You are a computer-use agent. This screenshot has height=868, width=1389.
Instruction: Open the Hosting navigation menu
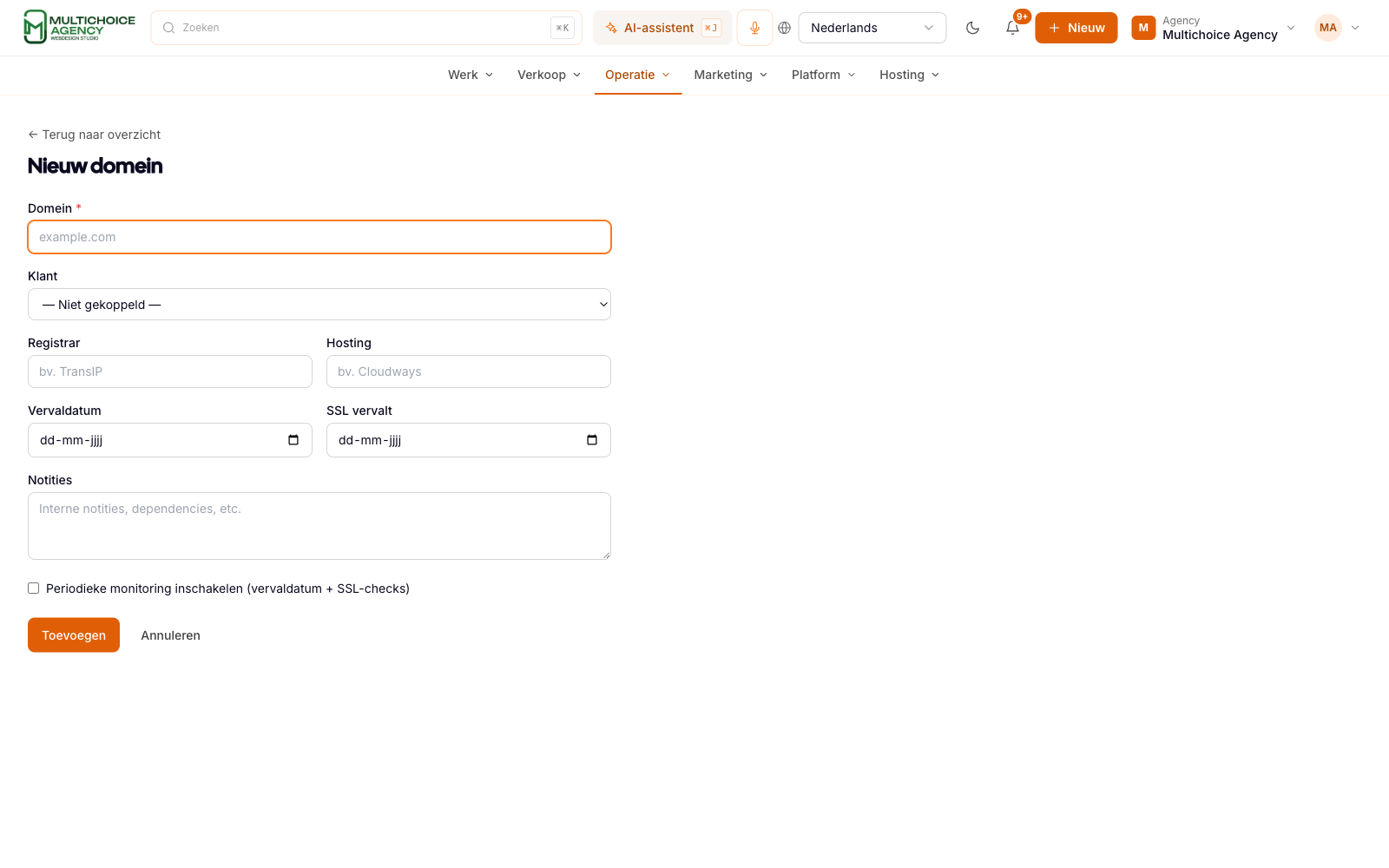(910, 75)
